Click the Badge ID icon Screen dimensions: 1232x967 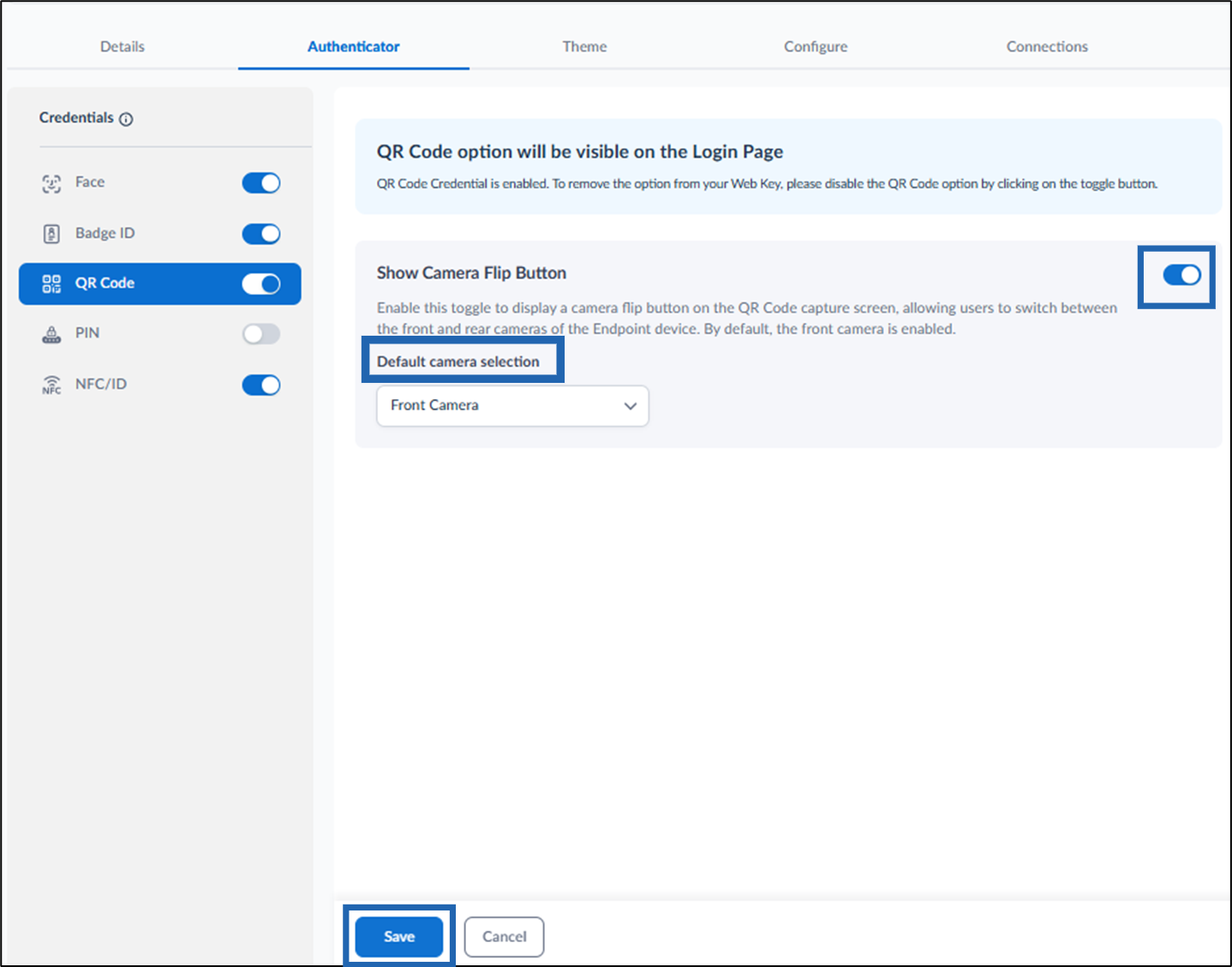(x=51, y=234)
